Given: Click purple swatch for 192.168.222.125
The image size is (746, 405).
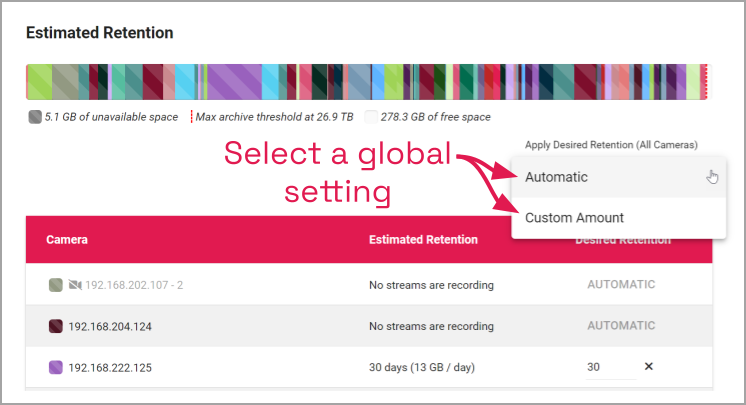Looking at the screenshot, I should click(x=56, y=367).
